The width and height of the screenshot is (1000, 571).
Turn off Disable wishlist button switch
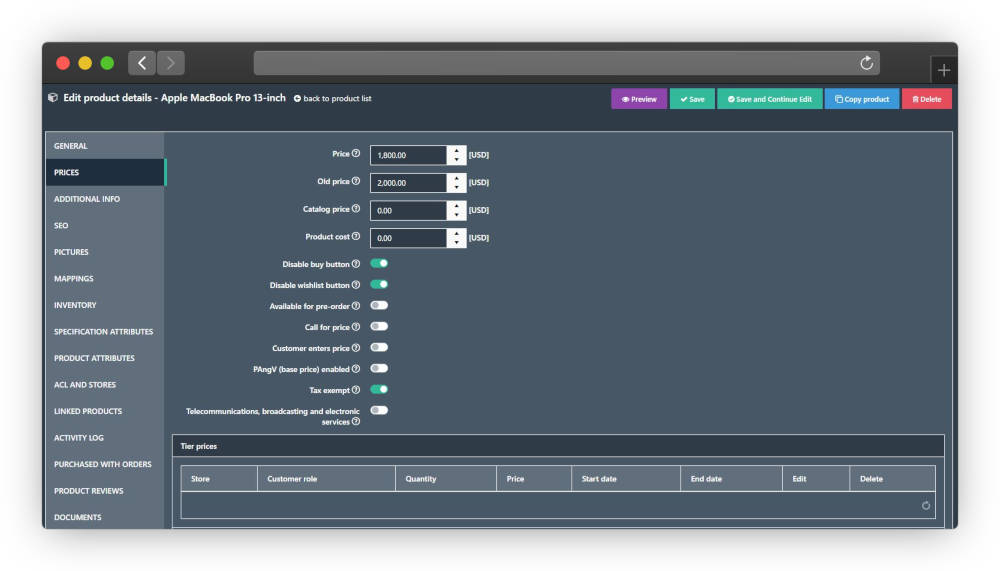[379, 285]
